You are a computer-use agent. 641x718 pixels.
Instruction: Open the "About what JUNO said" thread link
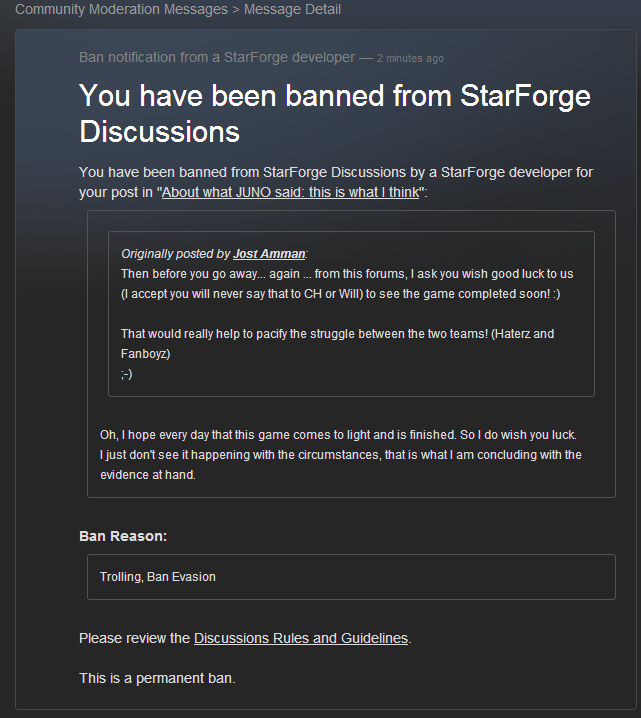pos(290,192)
